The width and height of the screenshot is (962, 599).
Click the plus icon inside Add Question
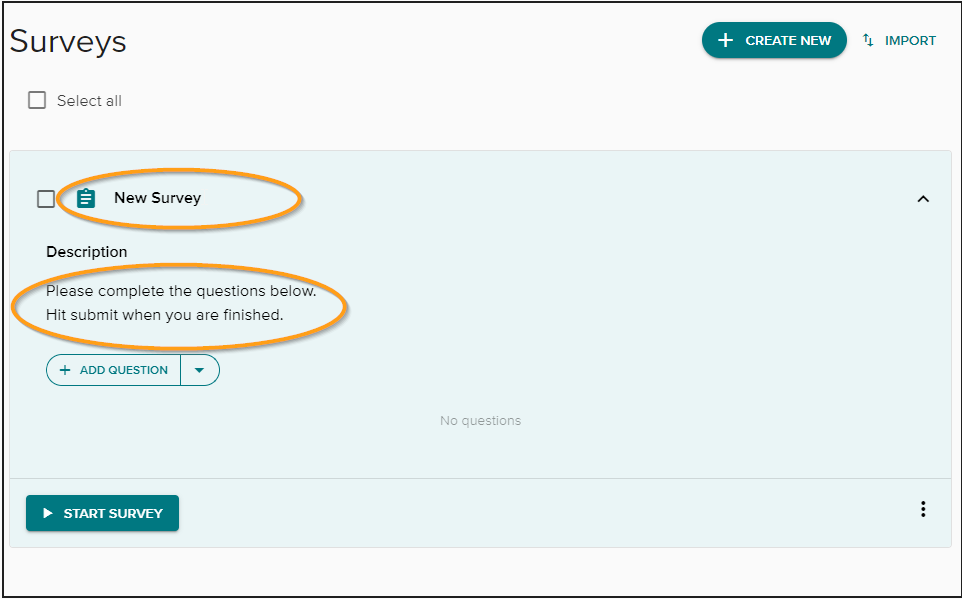[63, 369]
